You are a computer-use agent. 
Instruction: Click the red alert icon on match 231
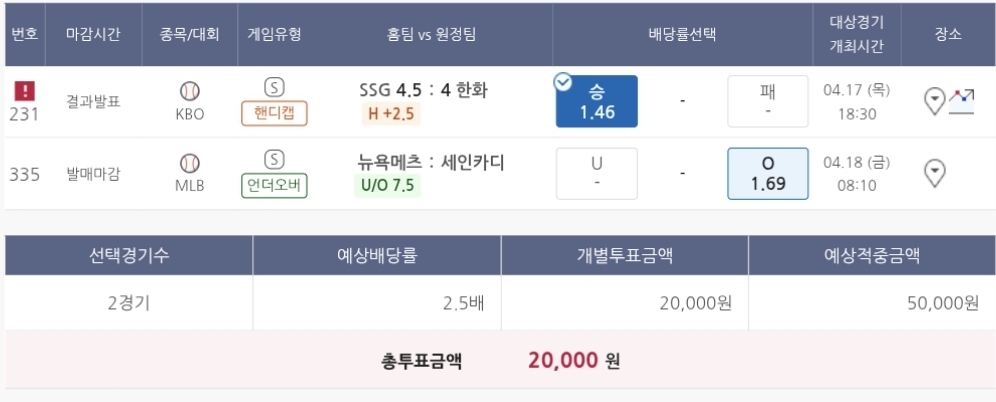pyautogui.click(x=24, y=91)
